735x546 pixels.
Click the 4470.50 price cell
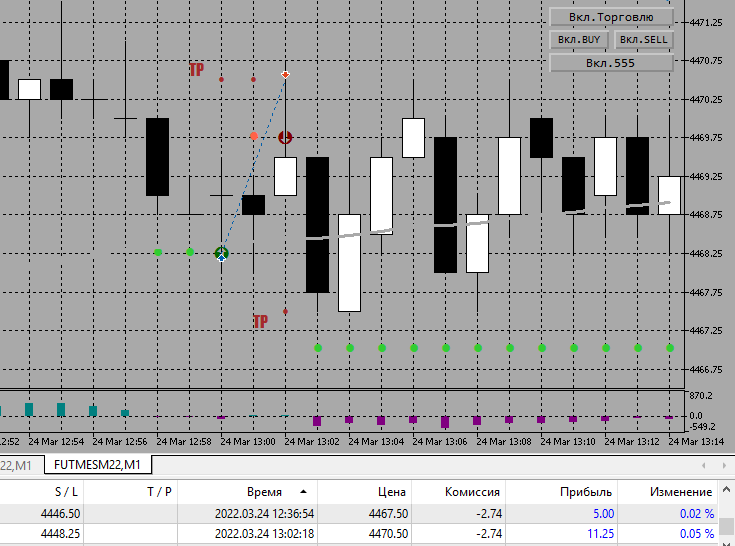(389, 533)
